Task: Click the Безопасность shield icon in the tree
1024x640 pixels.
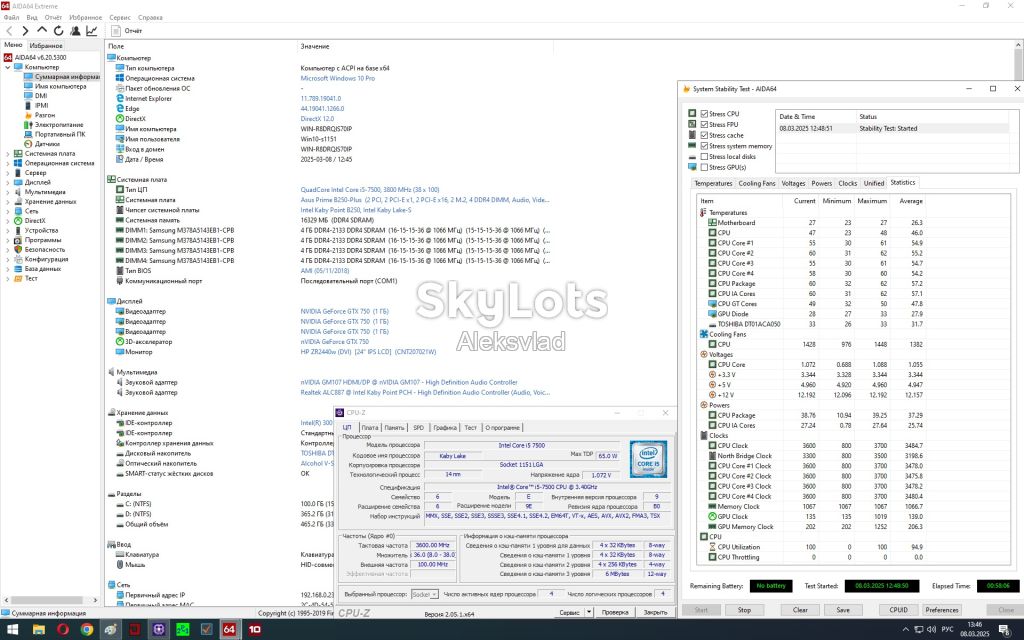Action: (18, 249)
